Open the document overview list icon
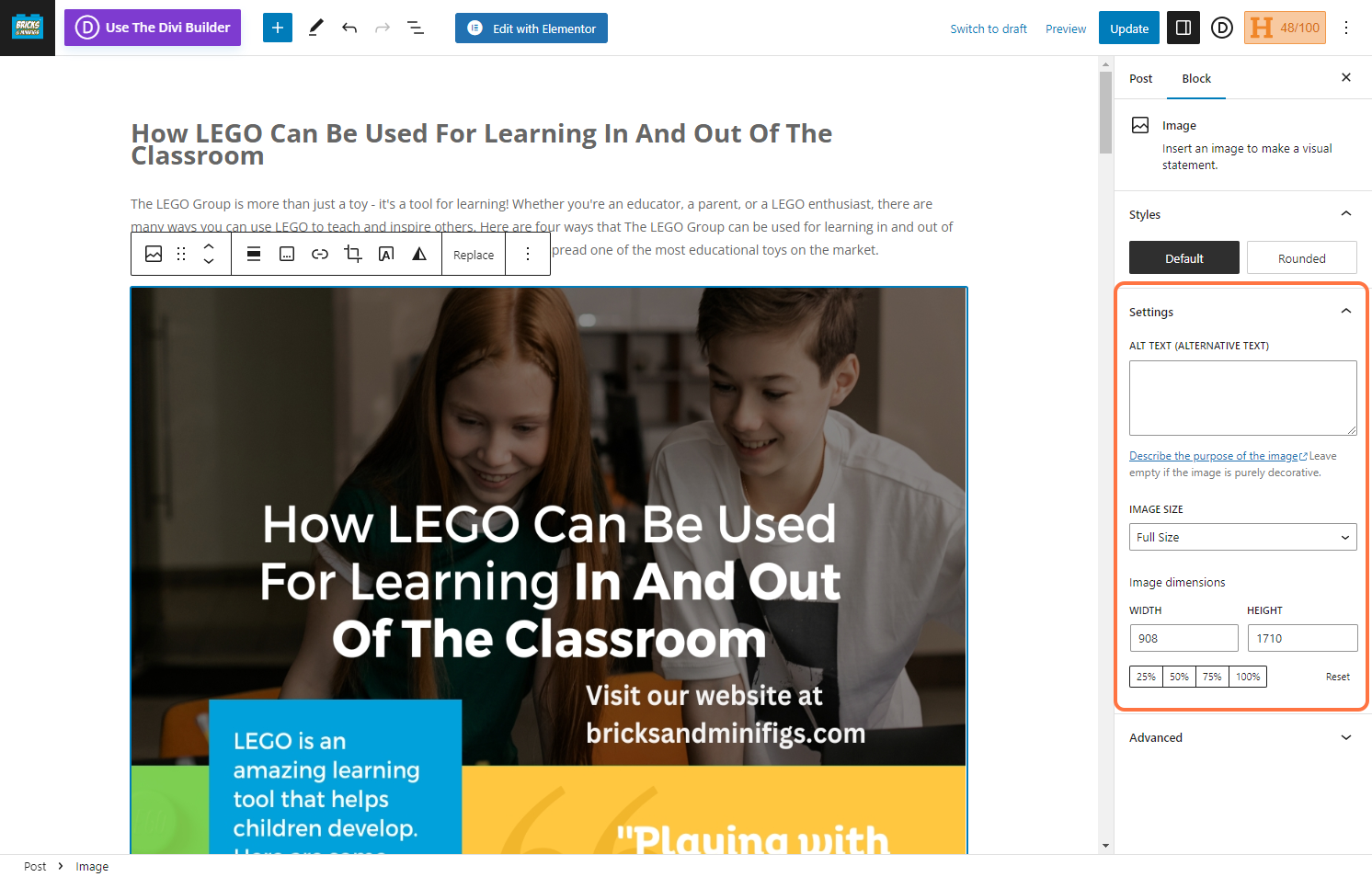Screen dimensions: 1372x877 (x=416, y=28)
